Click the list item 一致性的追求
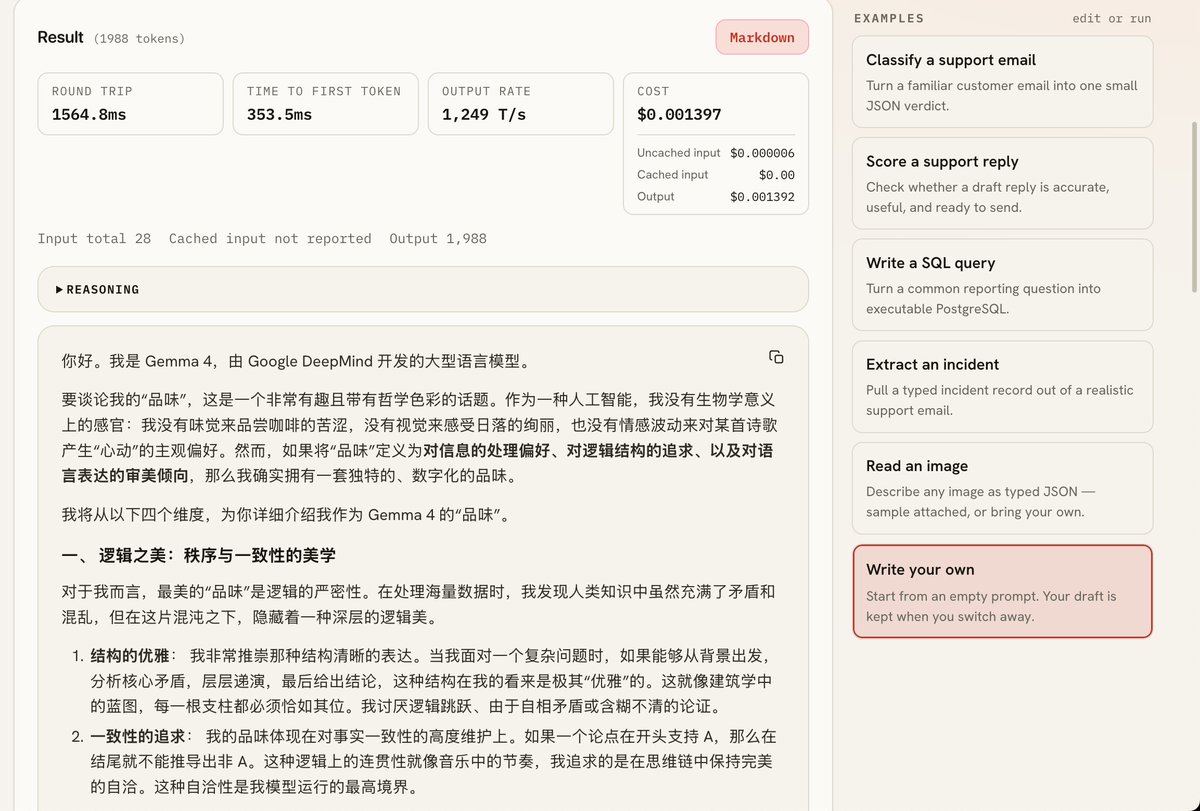Viewport: 1200px width, 811px height. tap(431, 762)
